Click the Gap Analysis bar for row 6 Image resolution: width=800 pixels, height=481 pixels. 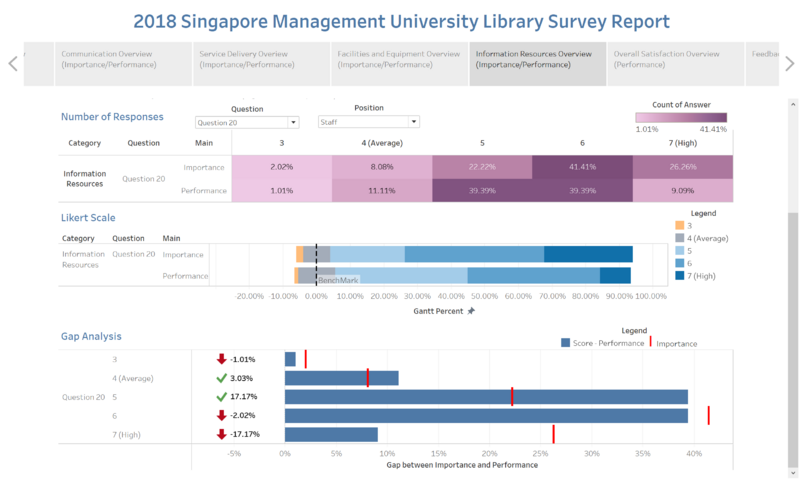click(x=486, y=416)
